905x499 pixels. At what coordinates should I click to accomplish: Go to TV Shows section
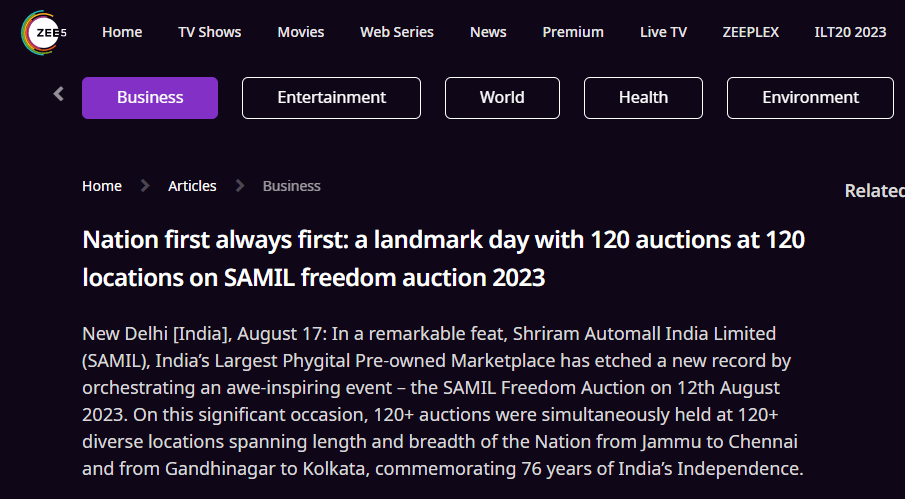pos(210,32)
